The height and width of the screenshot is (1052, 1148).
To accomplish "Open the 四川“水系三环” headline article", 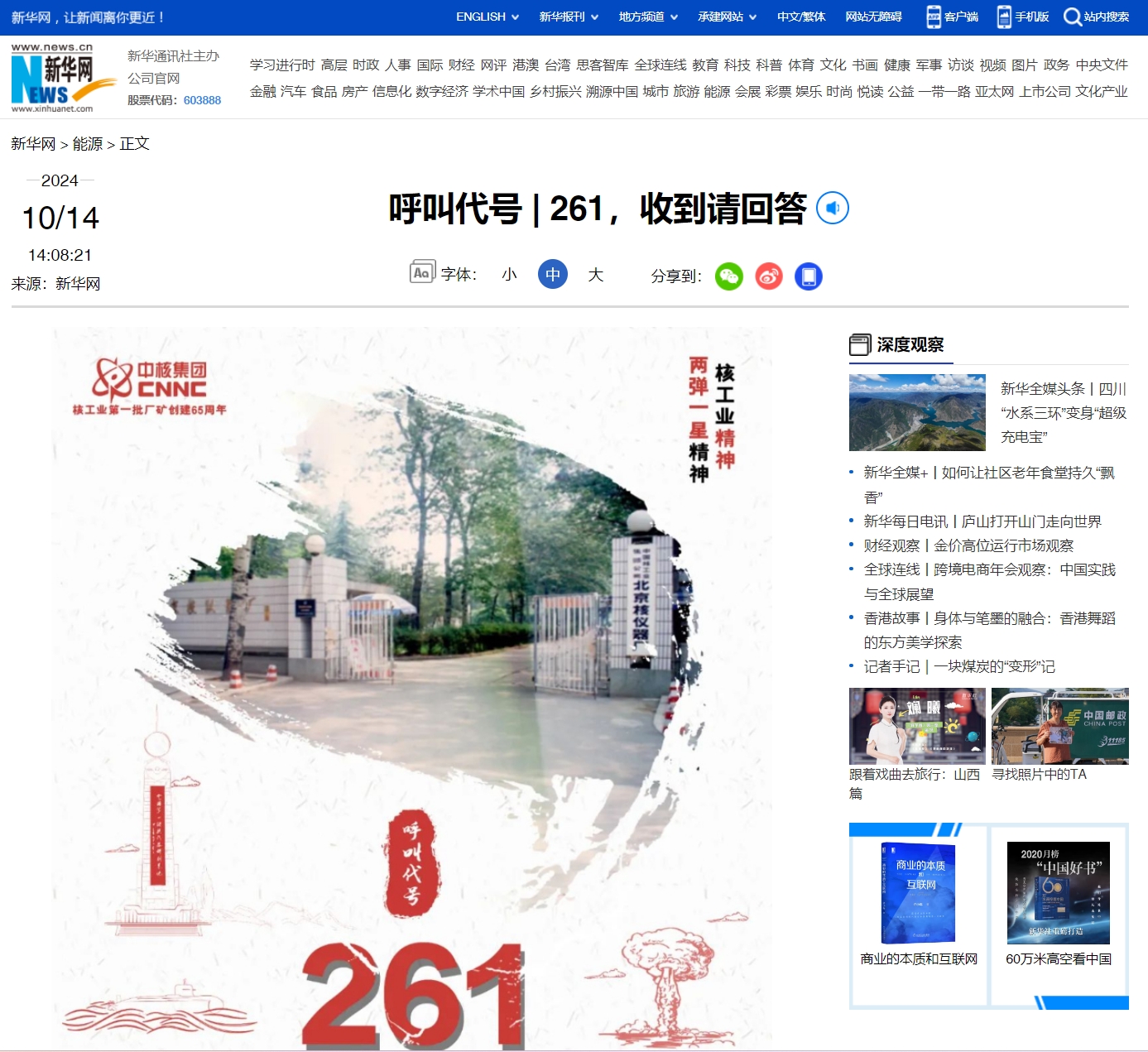I will pyautogui.click(x=1063, y=412).
